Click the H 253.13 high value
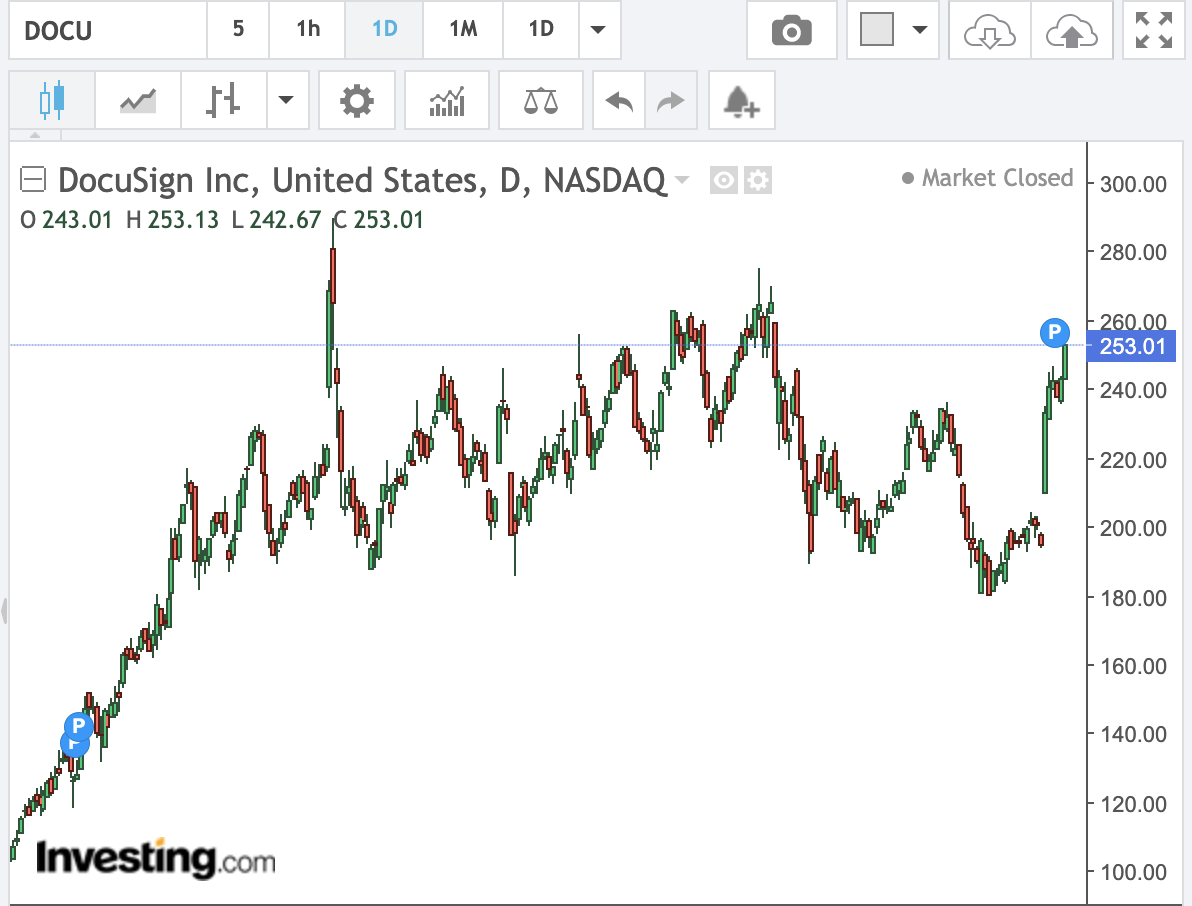The height and width of the screenshot is (906, 1192). point(173,220)
